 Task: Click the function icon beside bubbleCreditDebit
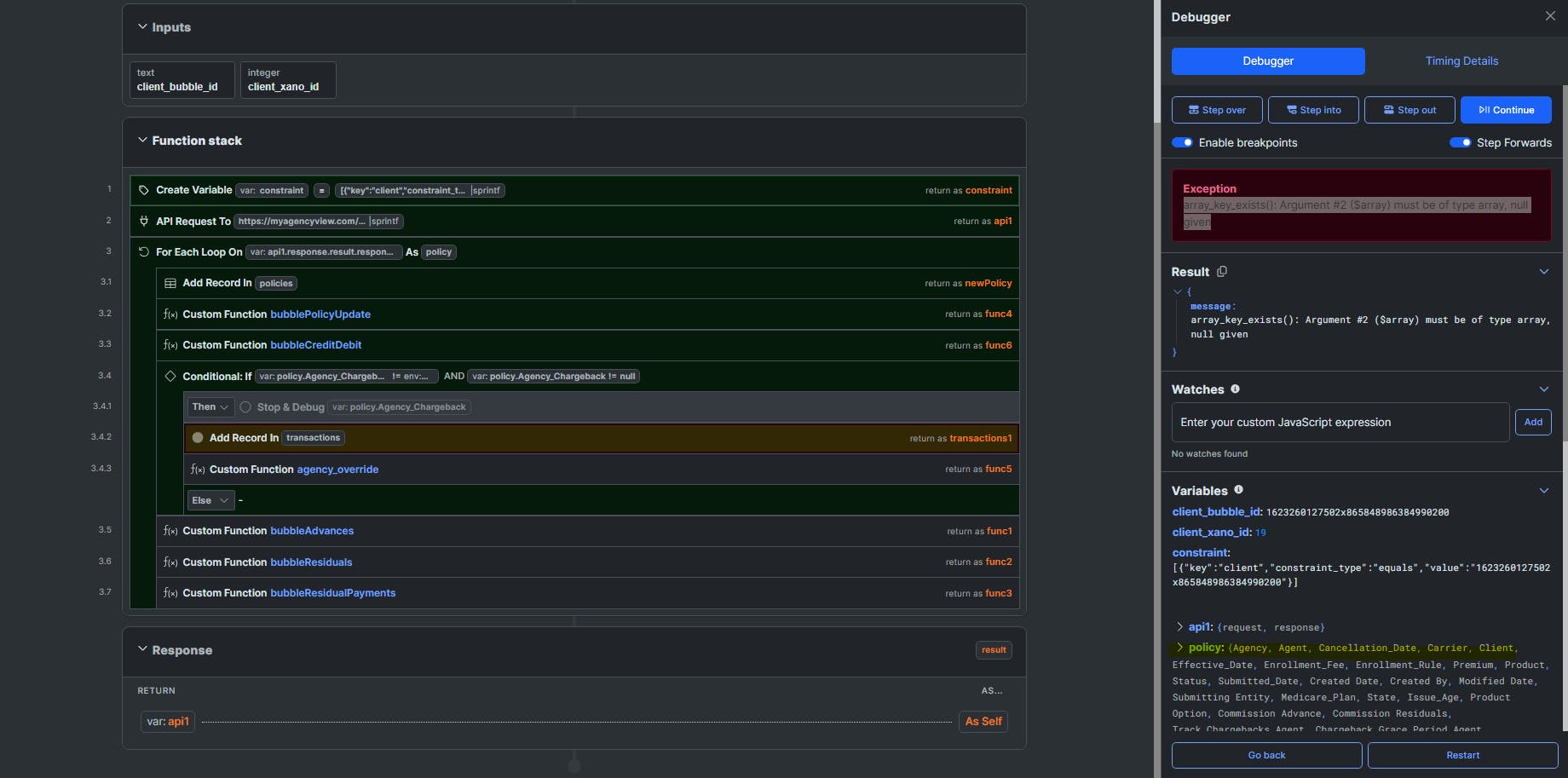click(170, 345)
